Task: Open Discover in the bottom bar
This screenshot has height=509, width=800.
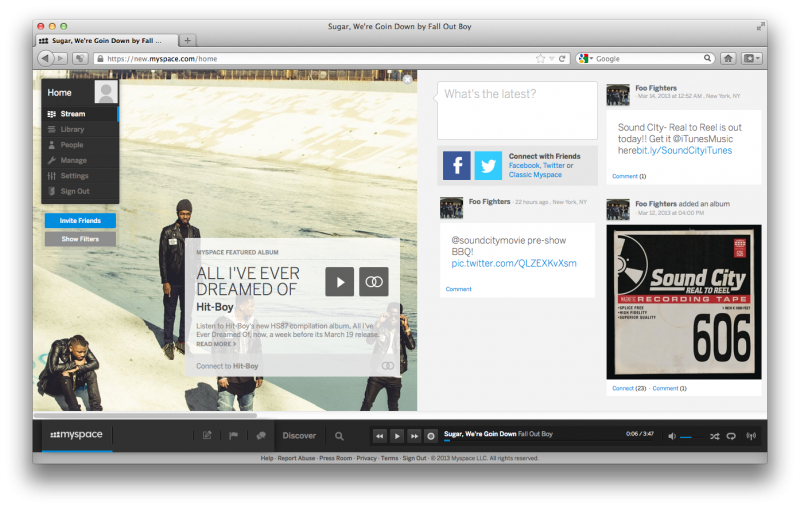Action: click(299, 436)
